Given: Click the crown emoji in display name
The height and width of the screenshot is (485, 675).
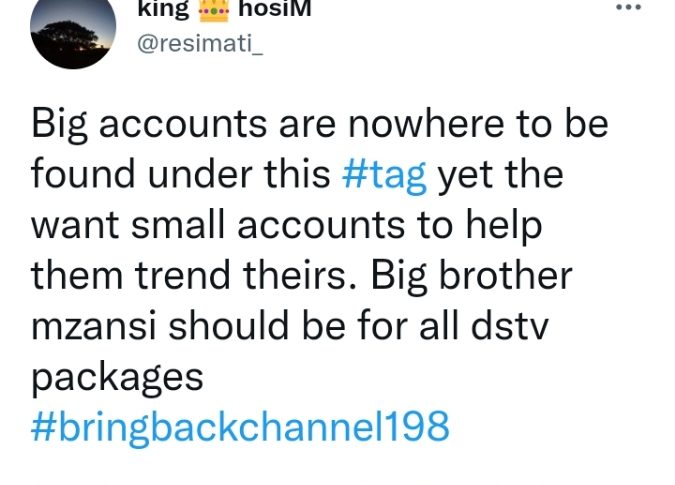Looking at the screenshot, I should coord(214,9).
